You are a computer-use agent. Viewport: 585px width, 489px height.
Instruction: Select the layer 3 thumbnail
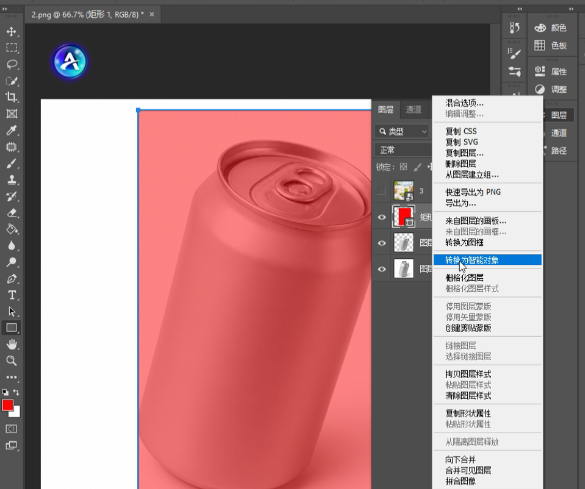[403, 191]
